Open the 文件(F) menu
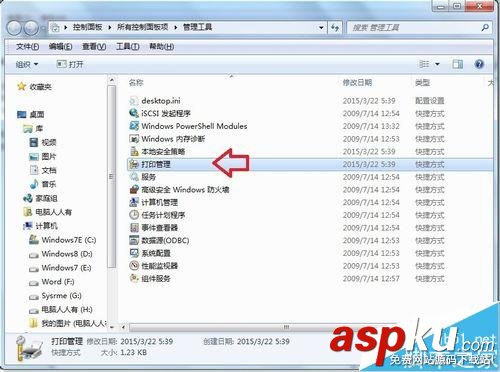Image resolution: width=500 pixels, height=372 pixels. click(27, 47)
